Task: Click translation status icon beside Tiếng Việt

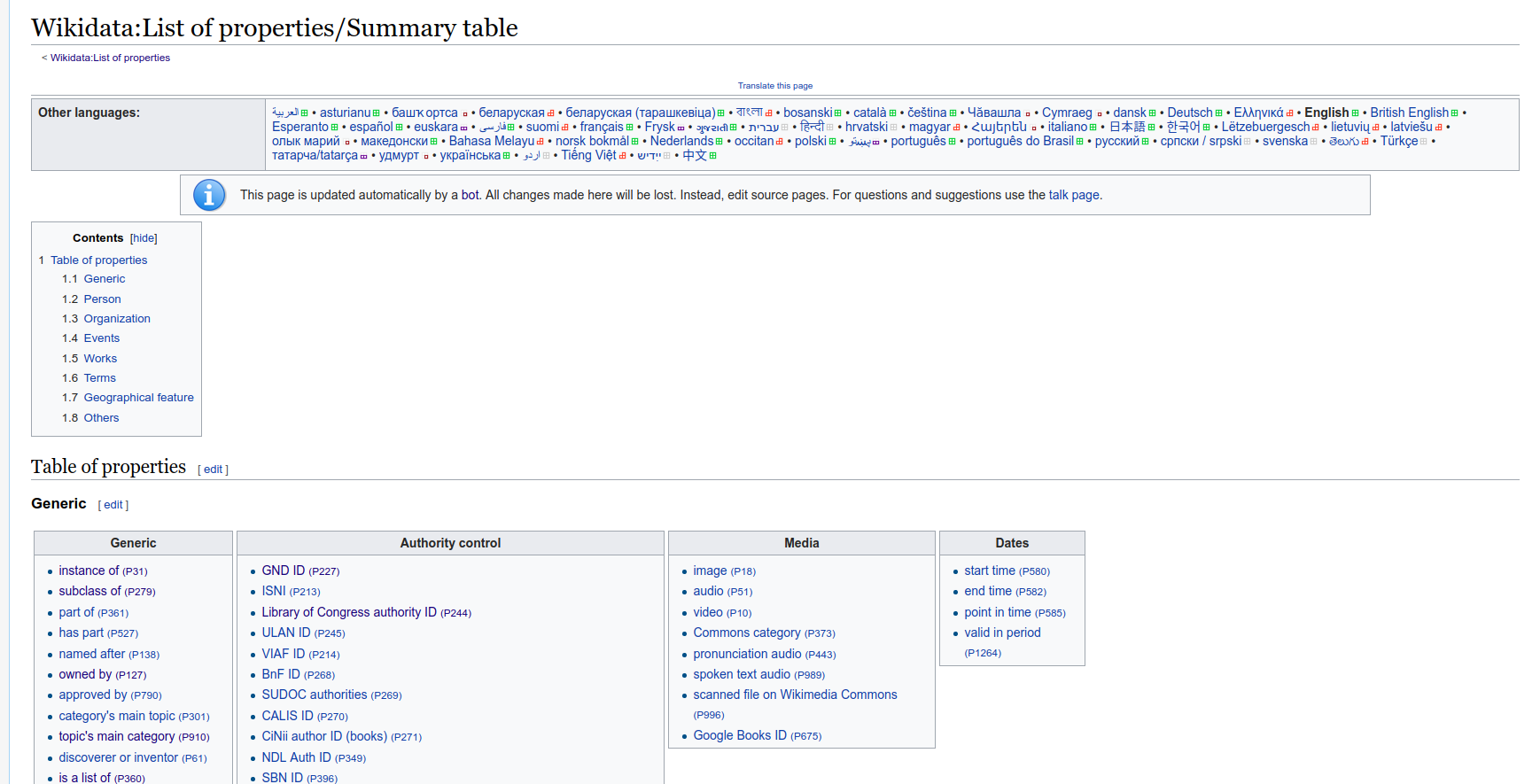Action: [x=622, y=156]
